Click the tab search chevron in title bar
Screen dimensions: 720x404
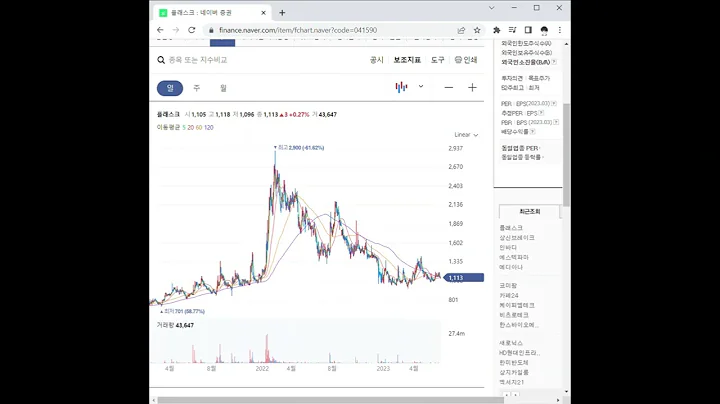491,8
